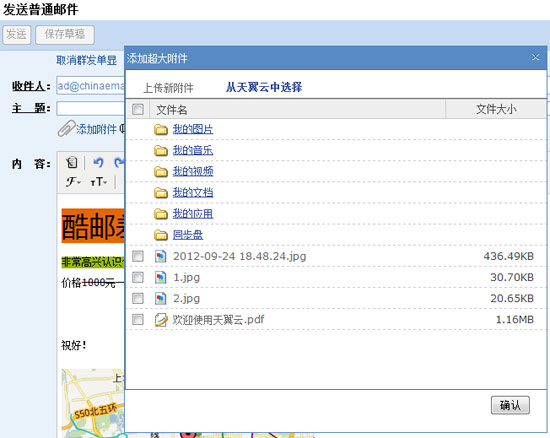550x438 pixels.
Task: Open the font size dropdown
Action: pos(99,182)
